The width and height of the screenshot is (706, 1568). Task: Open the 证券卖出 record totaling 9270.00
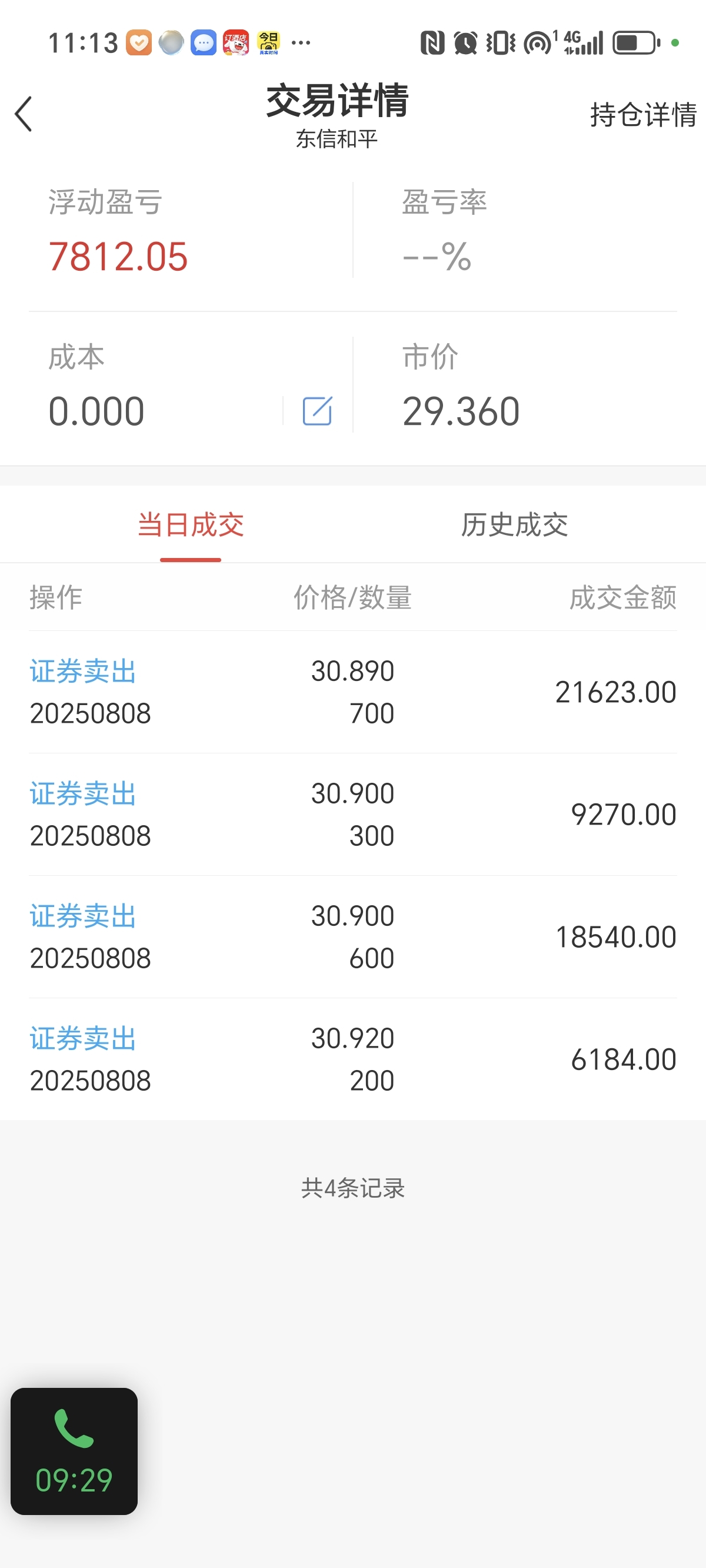point(353,815)
